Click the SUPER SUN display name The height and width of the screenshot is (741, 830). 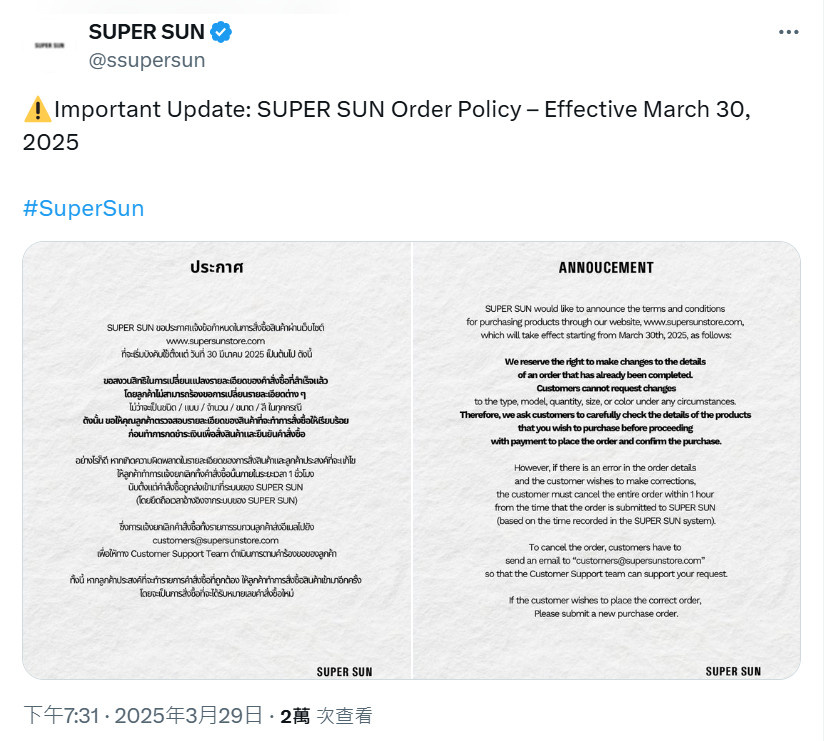coord(146,32)
